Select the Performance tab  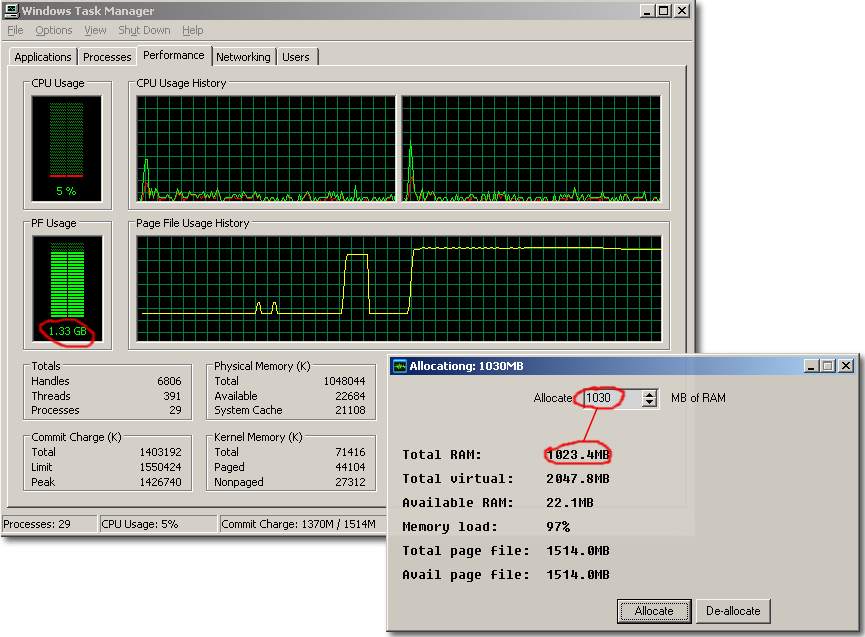174,55
